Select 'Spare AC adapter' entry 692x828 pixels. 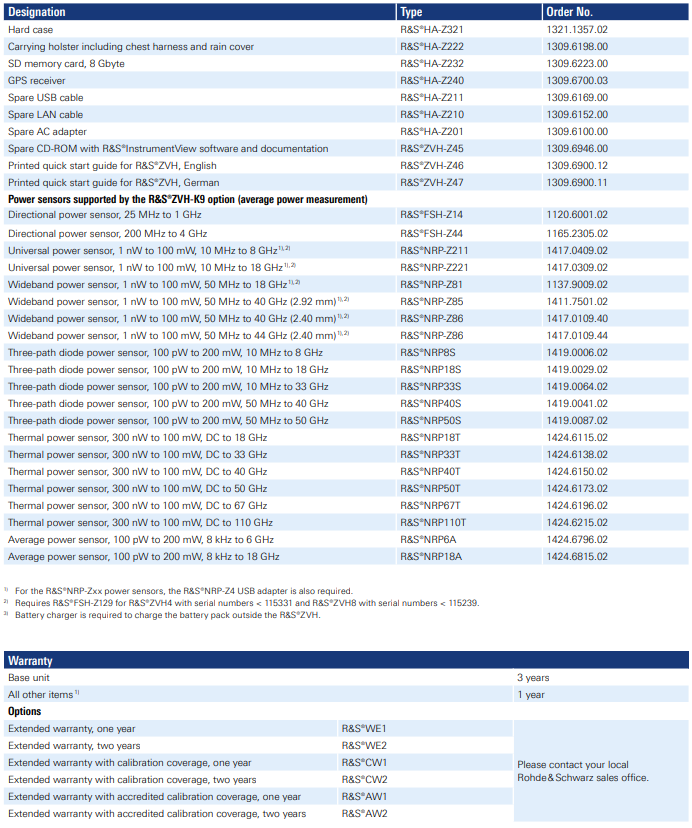click(x=47, y=131)
